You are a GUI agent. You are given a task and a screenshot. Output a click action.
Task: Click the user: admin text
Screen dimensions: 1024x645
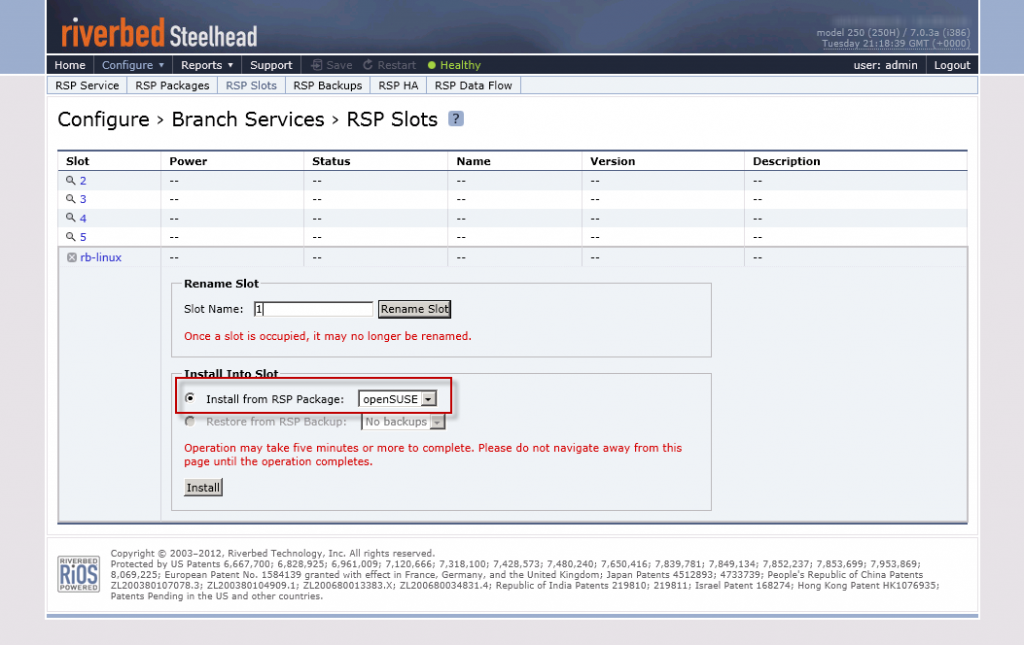point(885,65)
